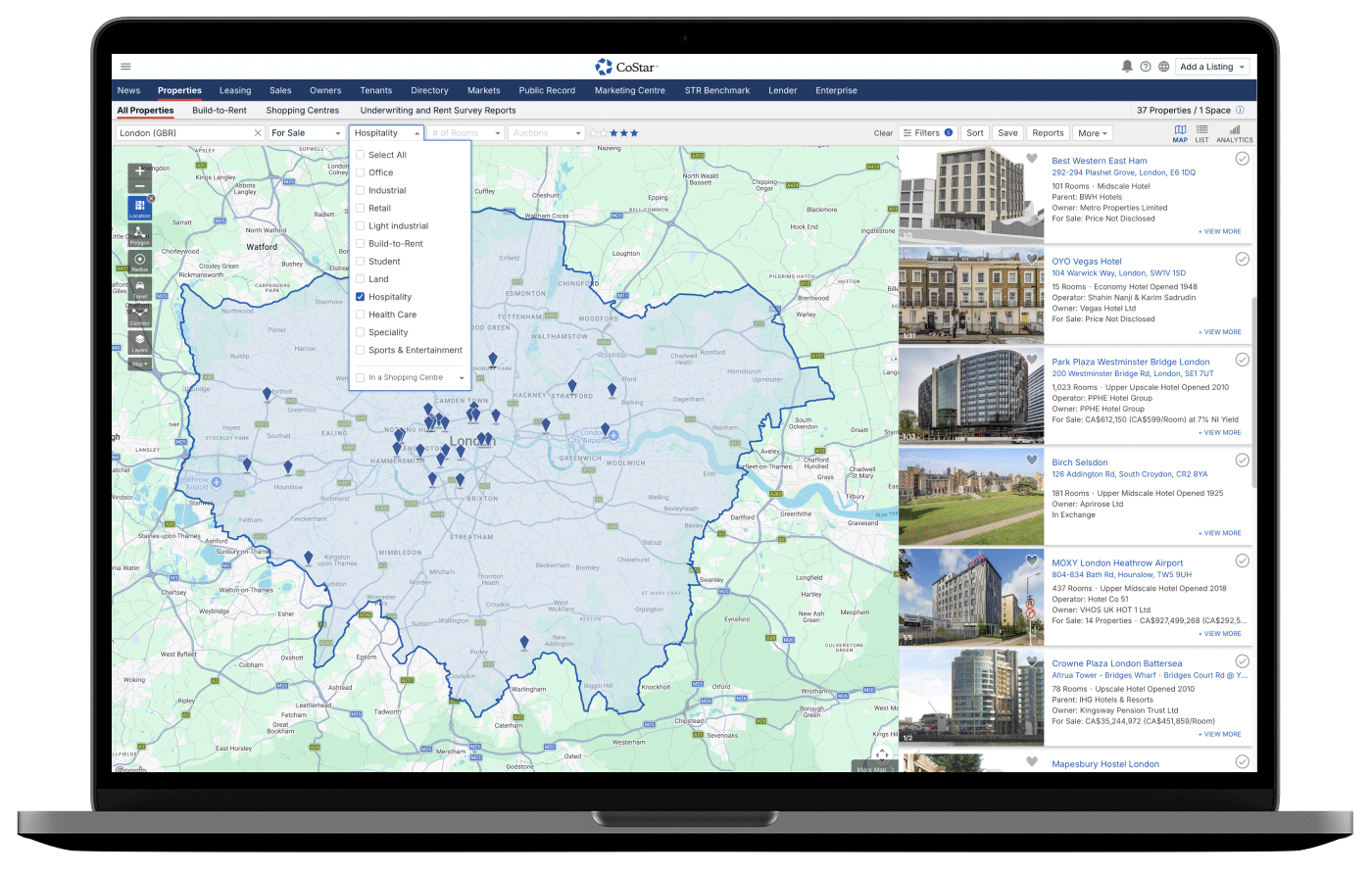Go to the Leasing menu

click(235, 90)
